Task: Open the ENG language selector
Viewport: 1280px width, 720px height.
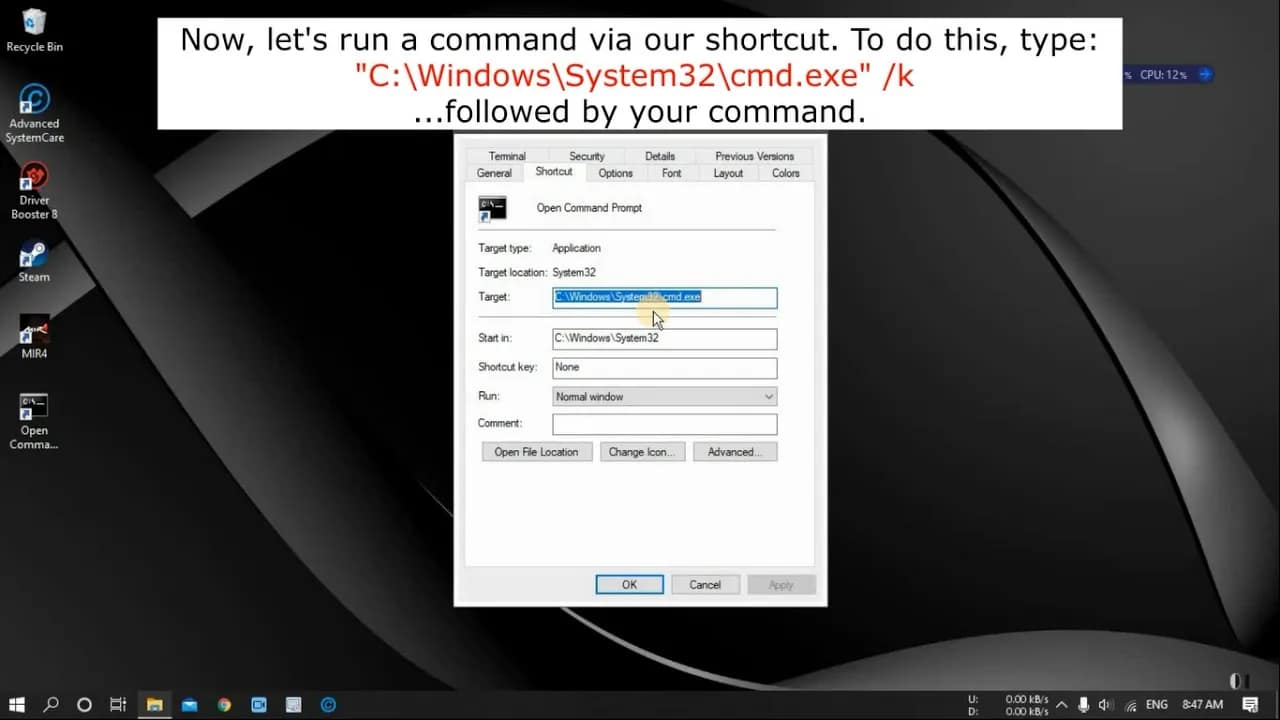Action: 1156,705
